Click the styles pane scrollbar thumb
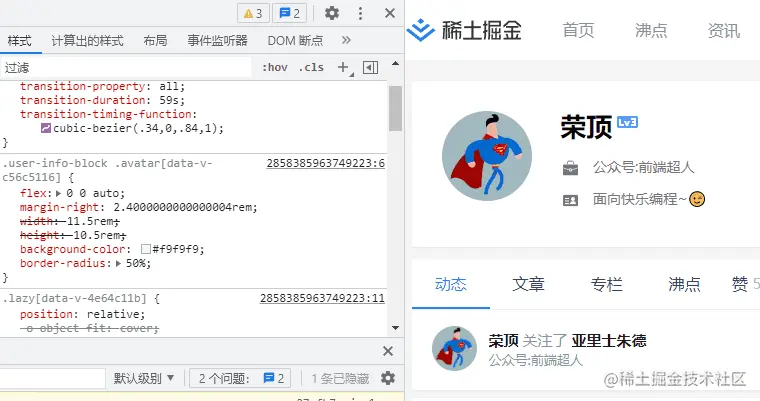760x401 pixels. coord(396,109)
